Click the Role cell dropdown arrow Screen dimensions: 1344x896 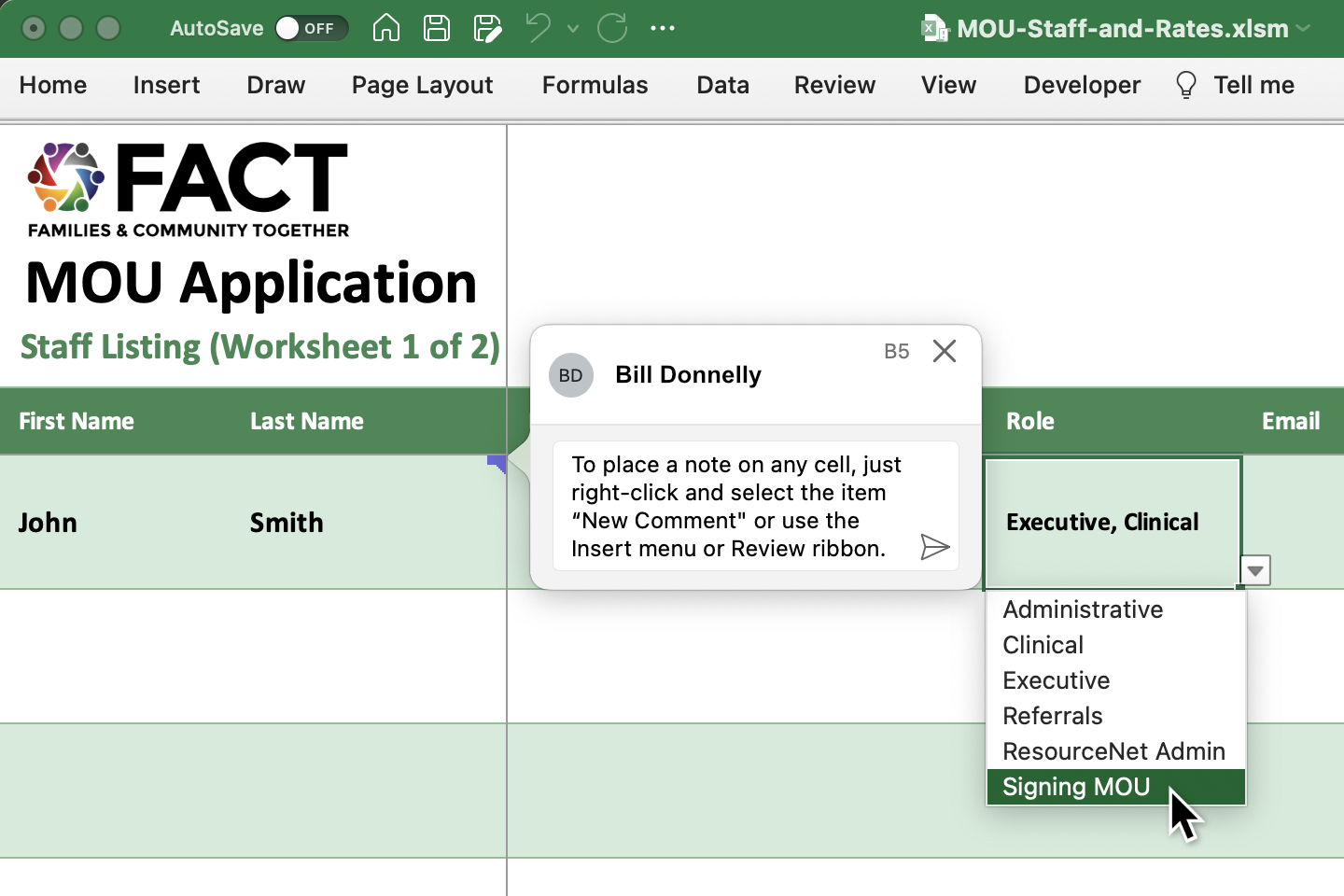tap(1255, 570)
